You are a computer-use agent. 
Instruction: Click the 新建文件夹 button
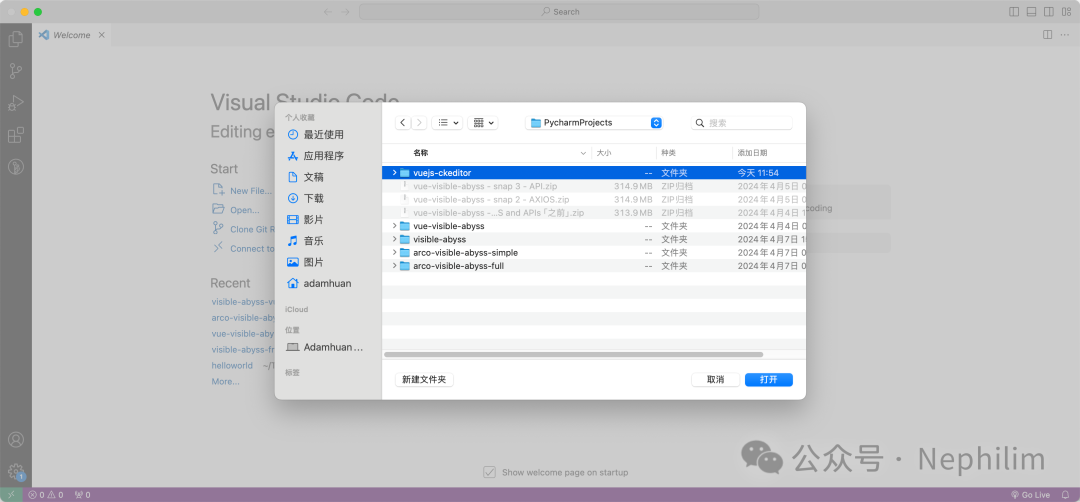[x=424, y=379]
